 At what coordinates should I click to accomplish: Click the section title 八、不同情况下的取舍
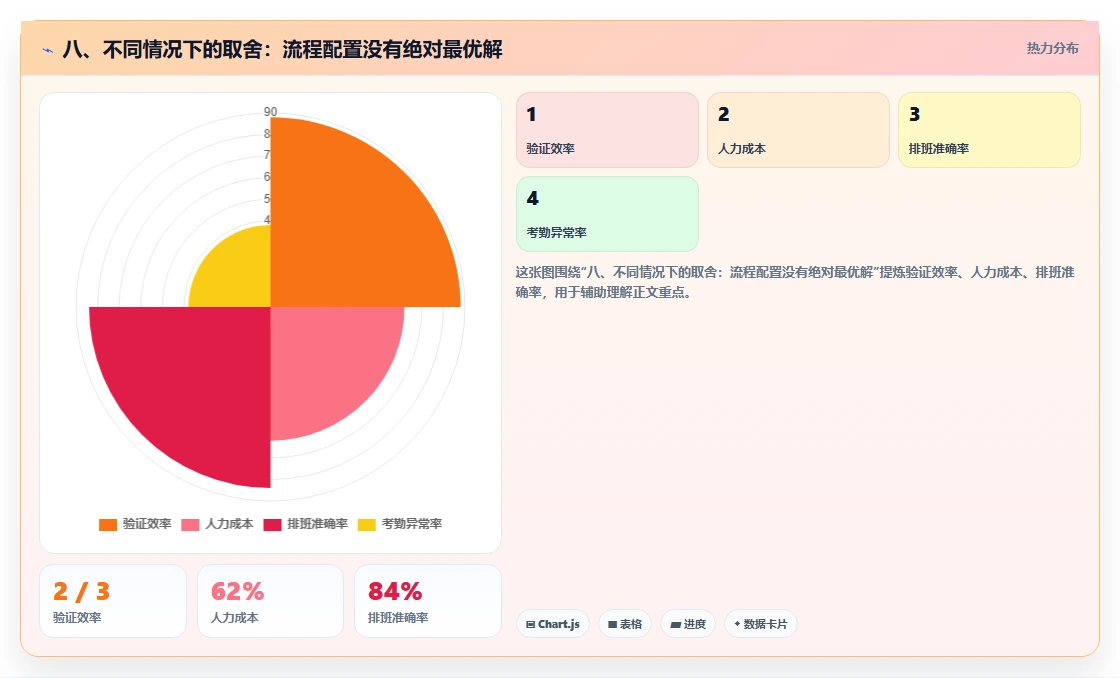click(x=282, y=49)
